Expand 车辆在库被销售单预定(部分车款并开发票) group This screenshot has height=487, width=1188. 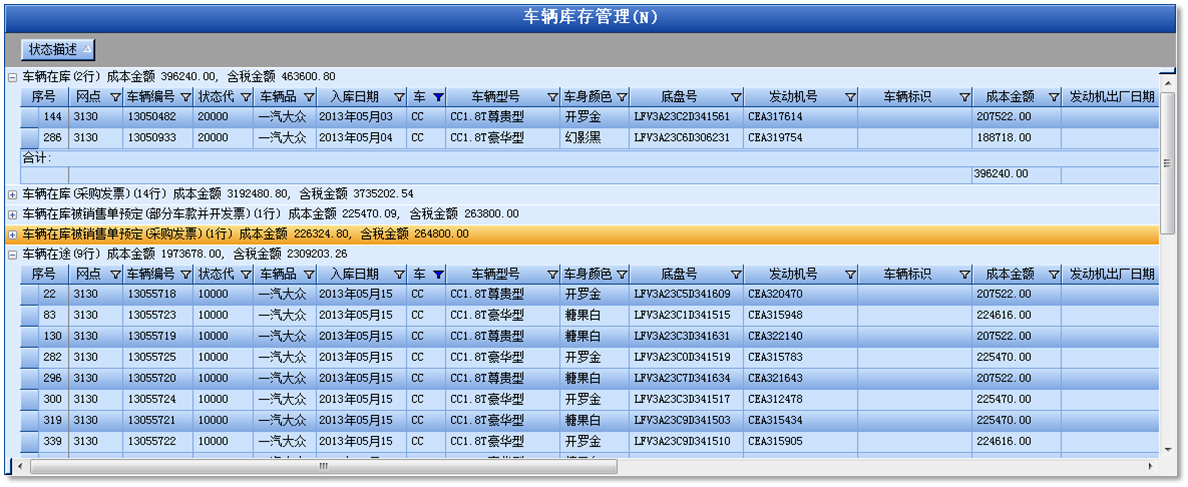(x=13, y=214)
